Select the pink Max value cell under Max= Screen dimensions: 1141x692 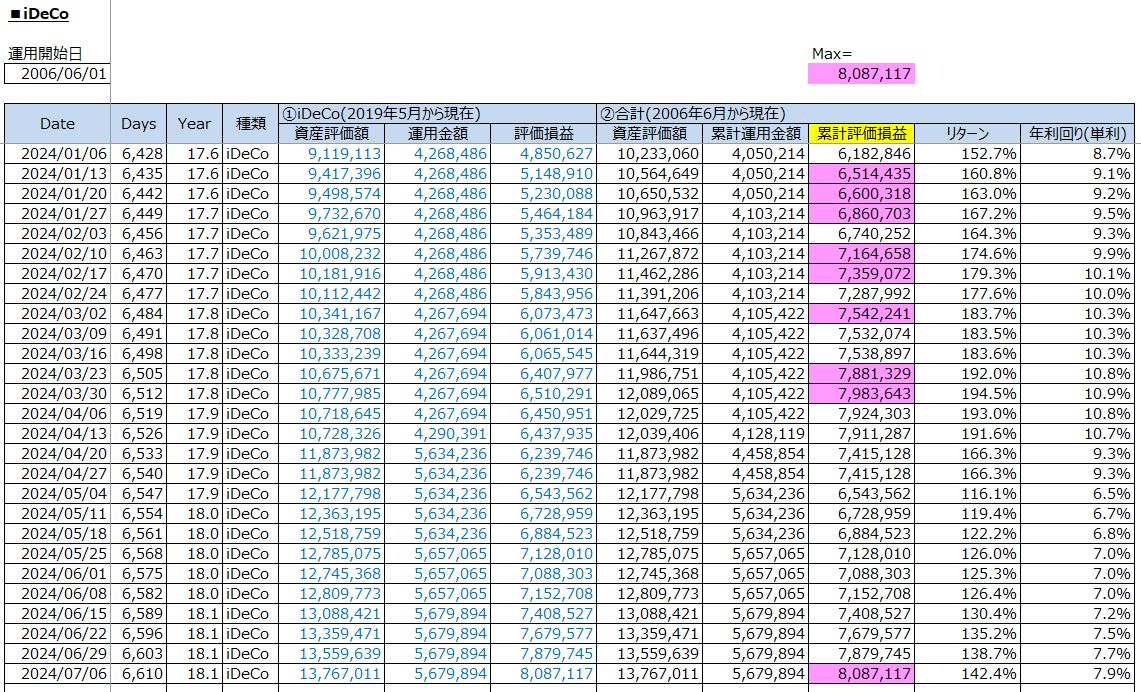click(x=861, y=74)
